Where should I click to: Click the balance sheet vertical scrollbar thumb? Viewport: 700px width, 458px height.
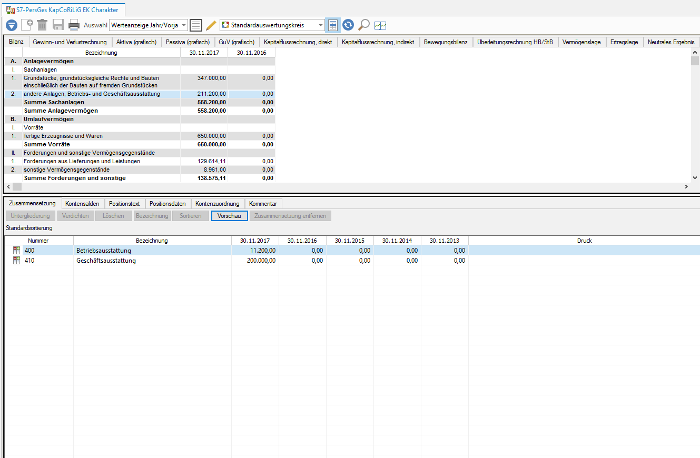[694, 60]
